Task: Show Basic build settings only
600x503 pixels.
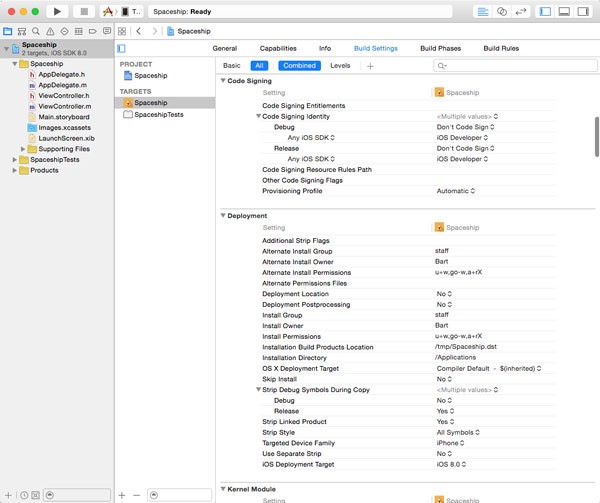Action: [232, 65]
